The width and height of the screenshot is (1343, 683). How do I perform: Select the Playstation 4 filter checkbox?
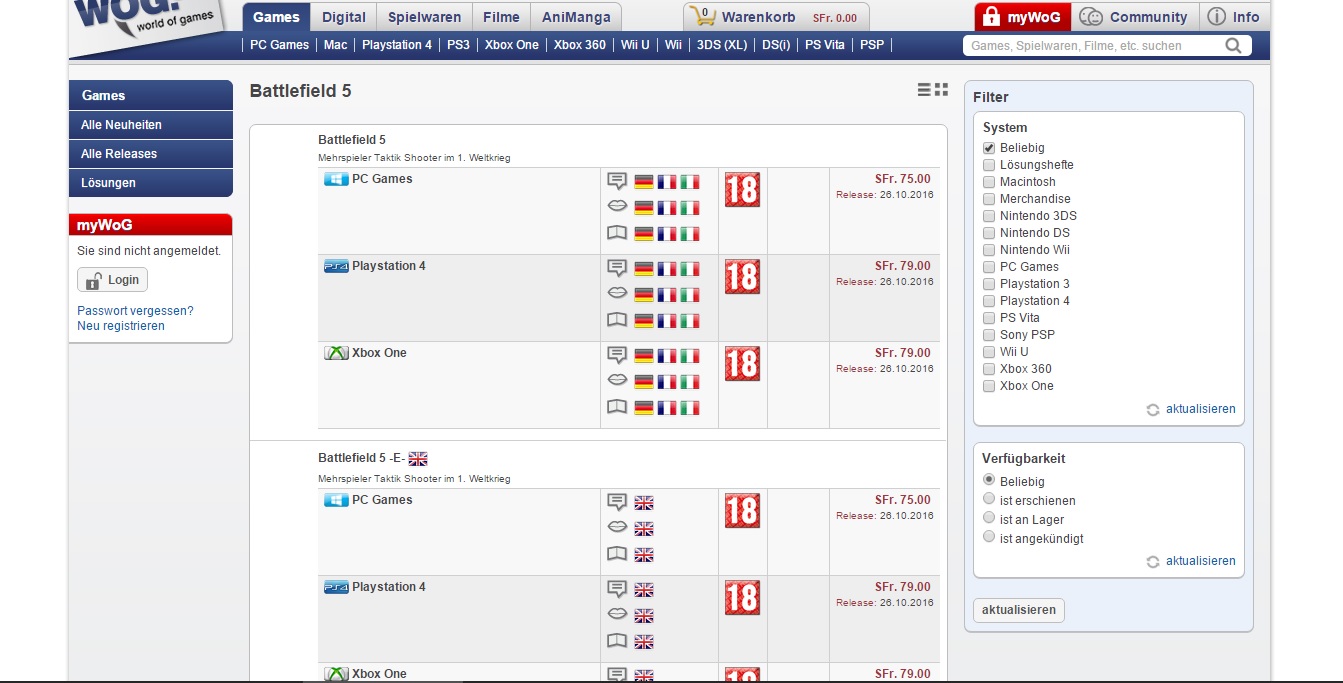[989, 301]
